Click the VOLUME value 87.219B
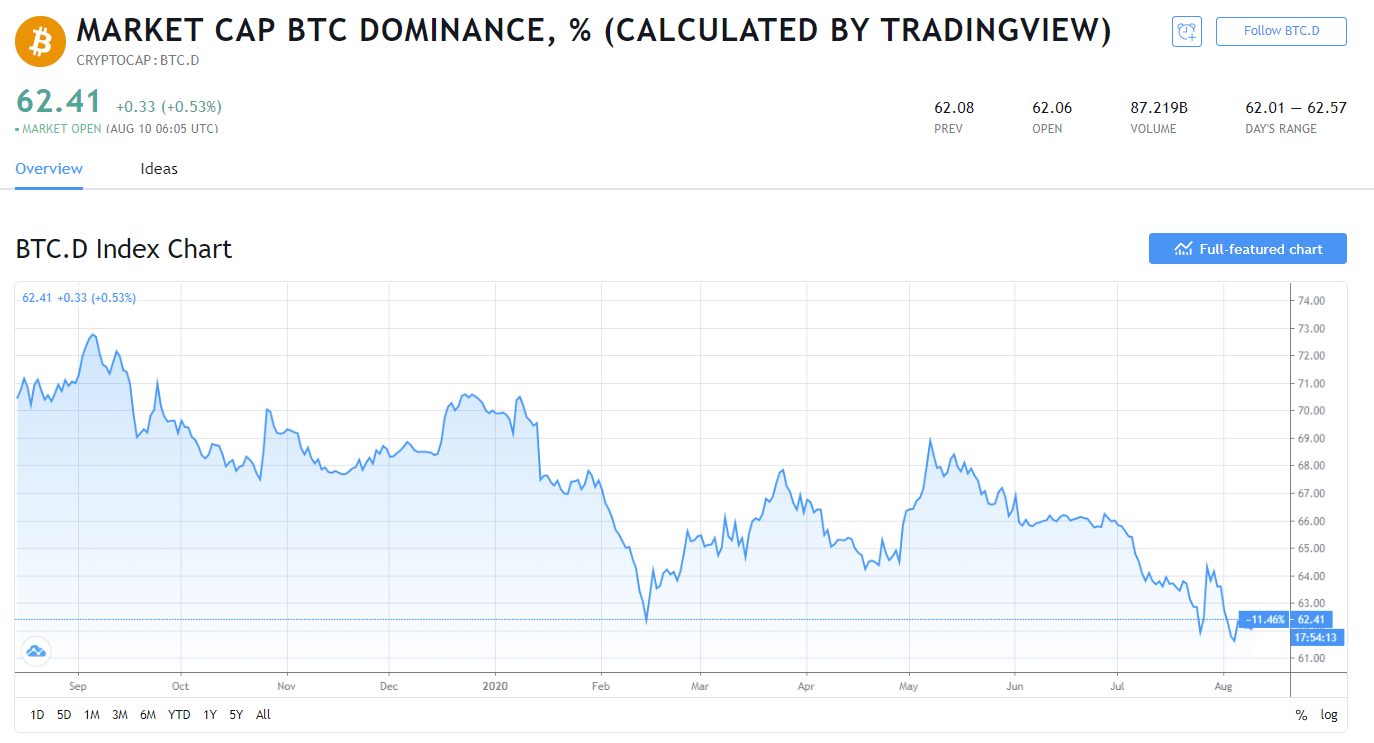1374x743 pixels. (x=1159, y=108)
